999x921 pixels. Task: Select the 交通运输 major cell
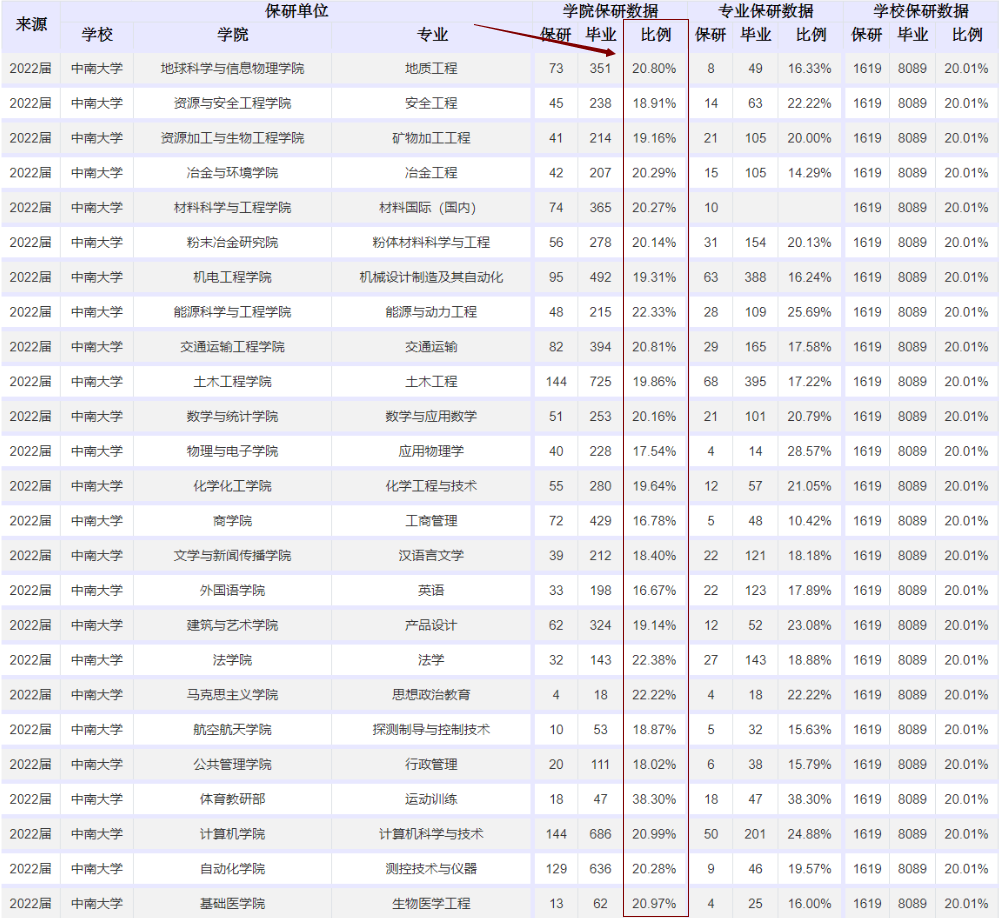coord(431,346)
